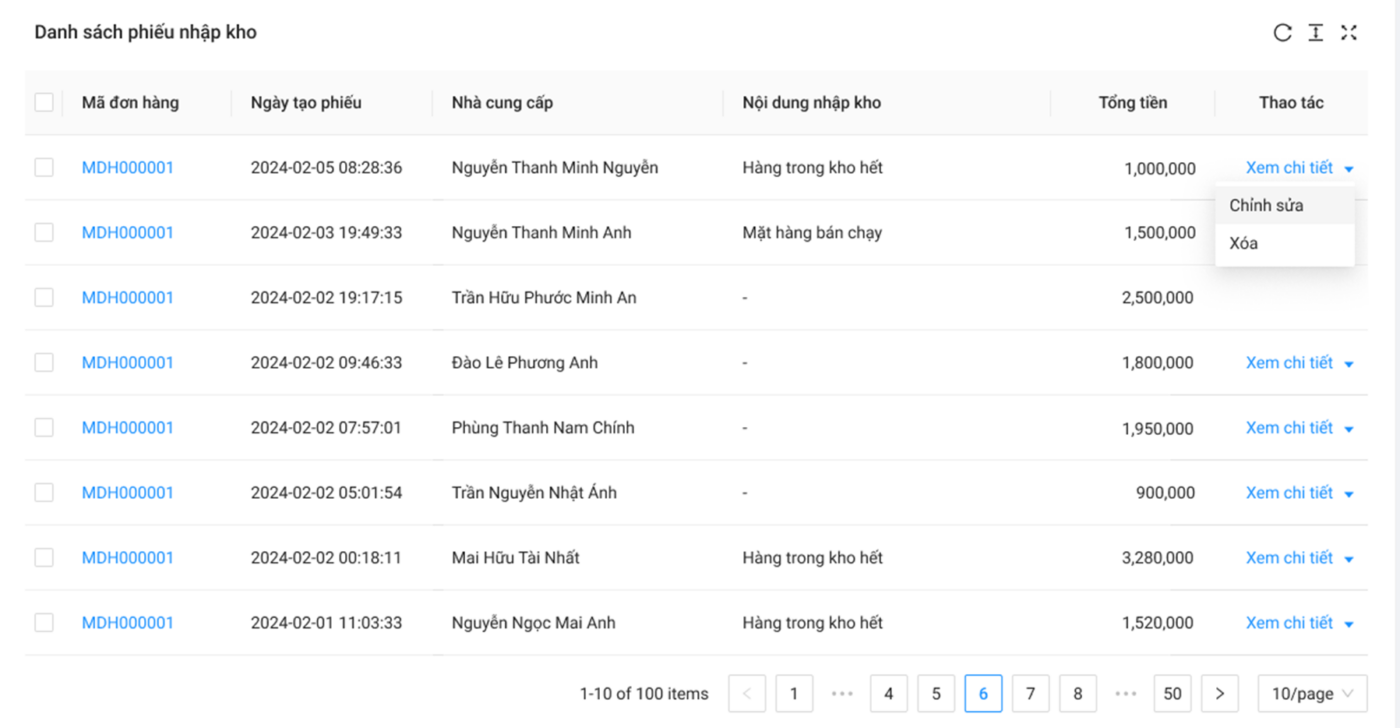
Task: Click Xem chi tiết for Nguyễn Thanh Minh Nguyễn
Action: (1289, 167)
